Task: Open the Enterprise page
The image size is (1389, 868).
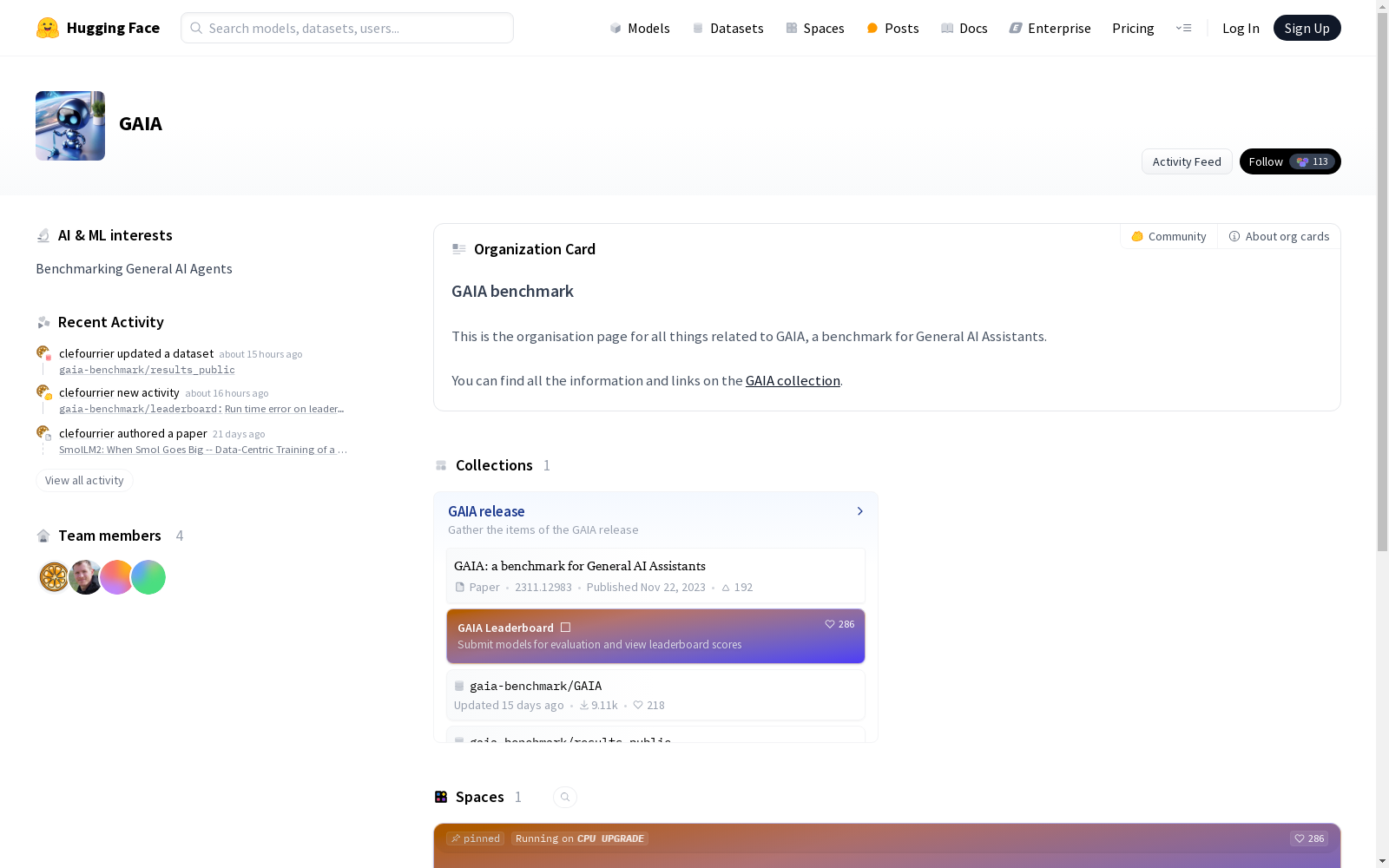Action: 1050,28
